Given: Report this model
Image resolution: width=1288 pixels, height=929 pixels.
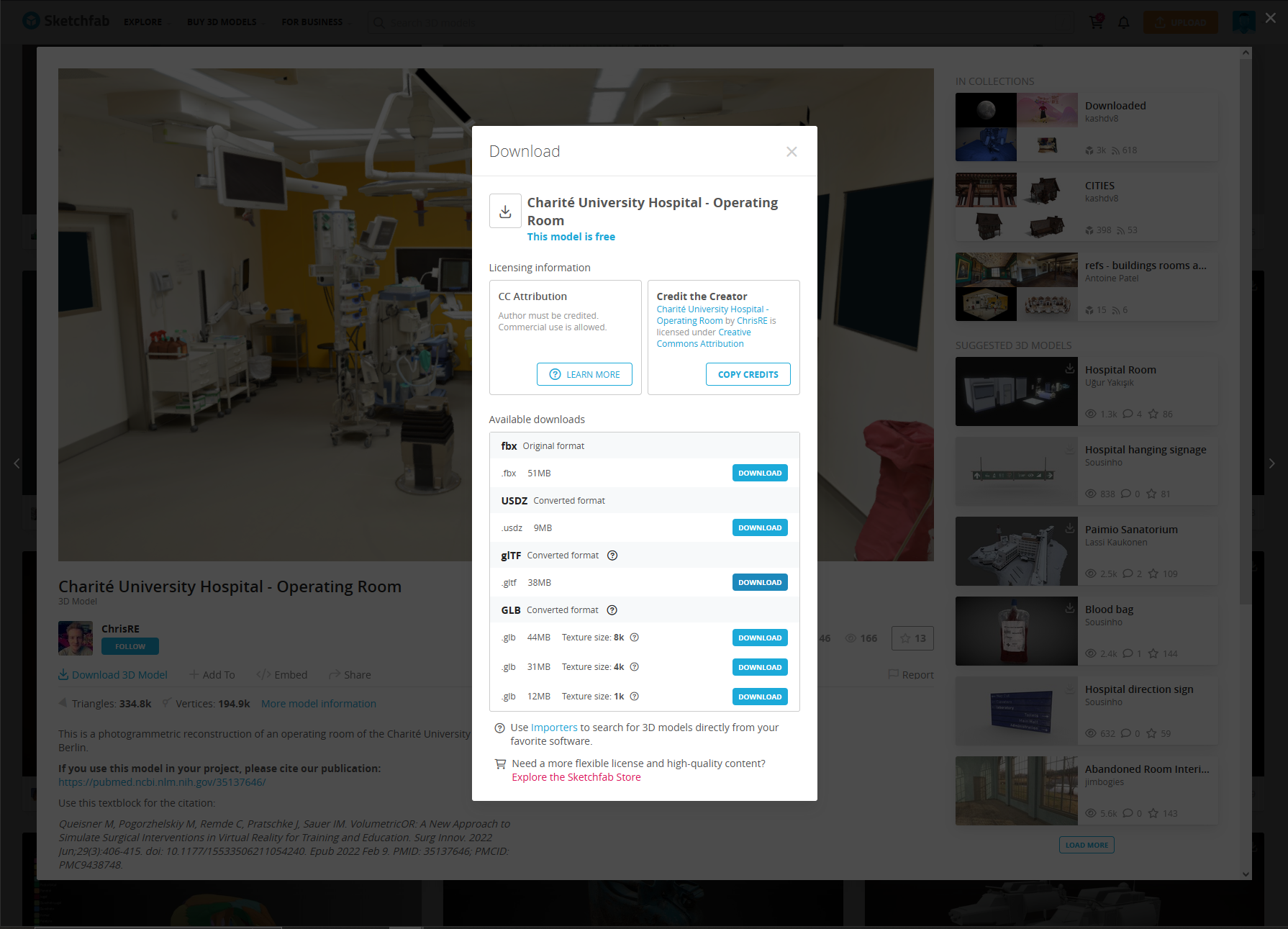Looking at the screenshot, I should pos(911,675).
